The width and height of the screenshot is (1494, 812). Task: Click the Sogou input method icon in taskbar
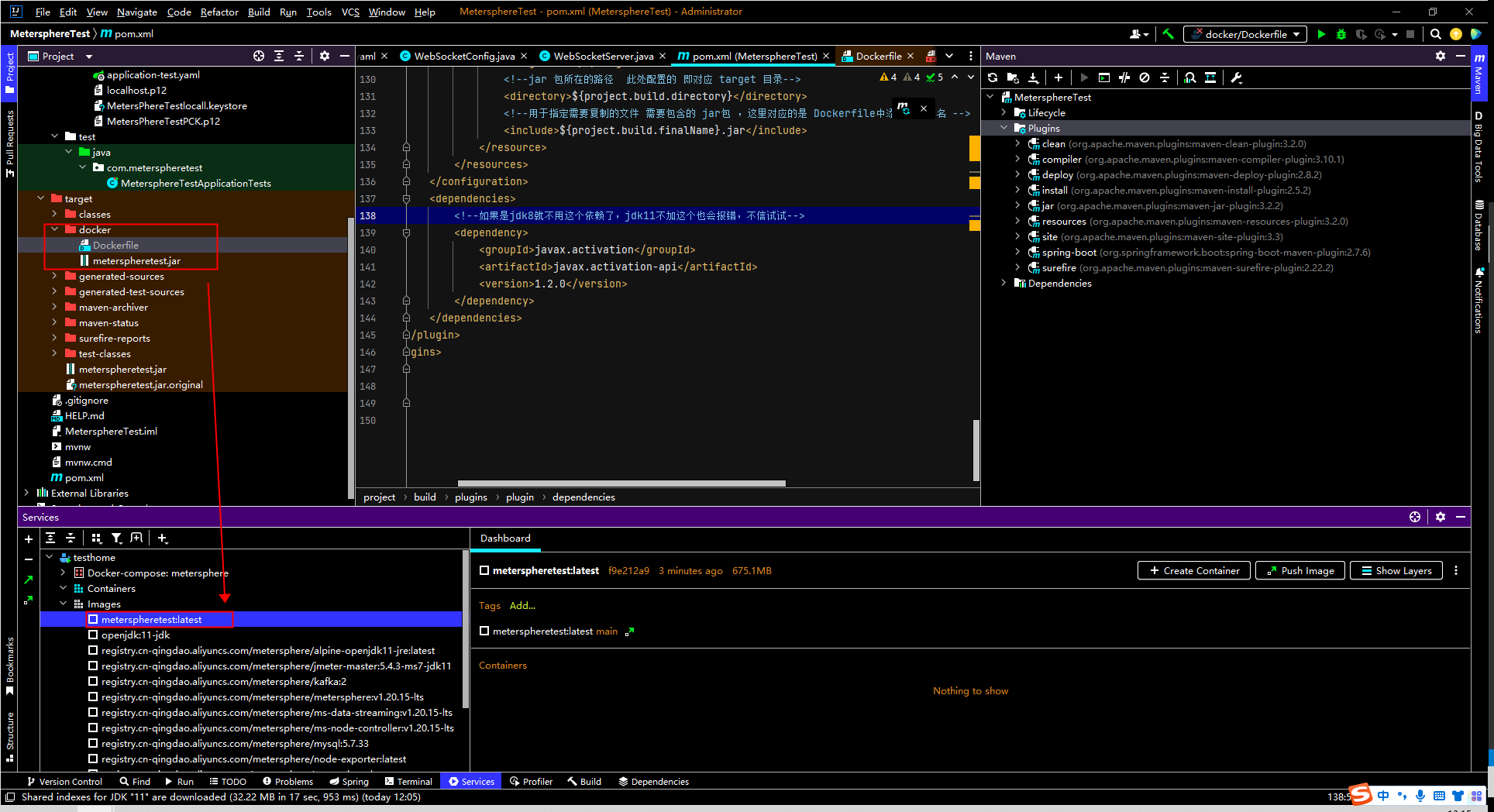point(1361,796)
